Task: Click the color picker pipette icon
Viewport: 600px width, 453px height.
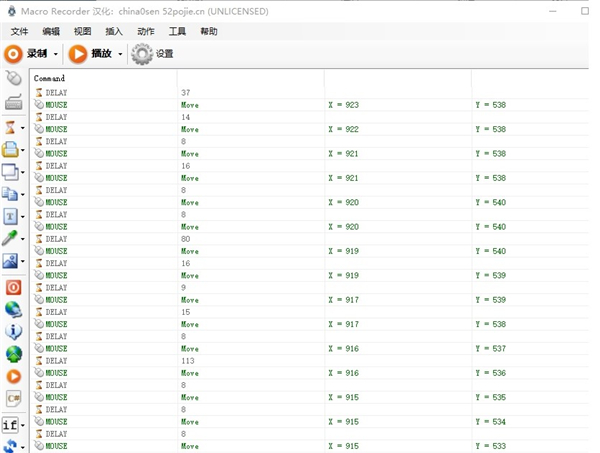Action: click(11, 238)
